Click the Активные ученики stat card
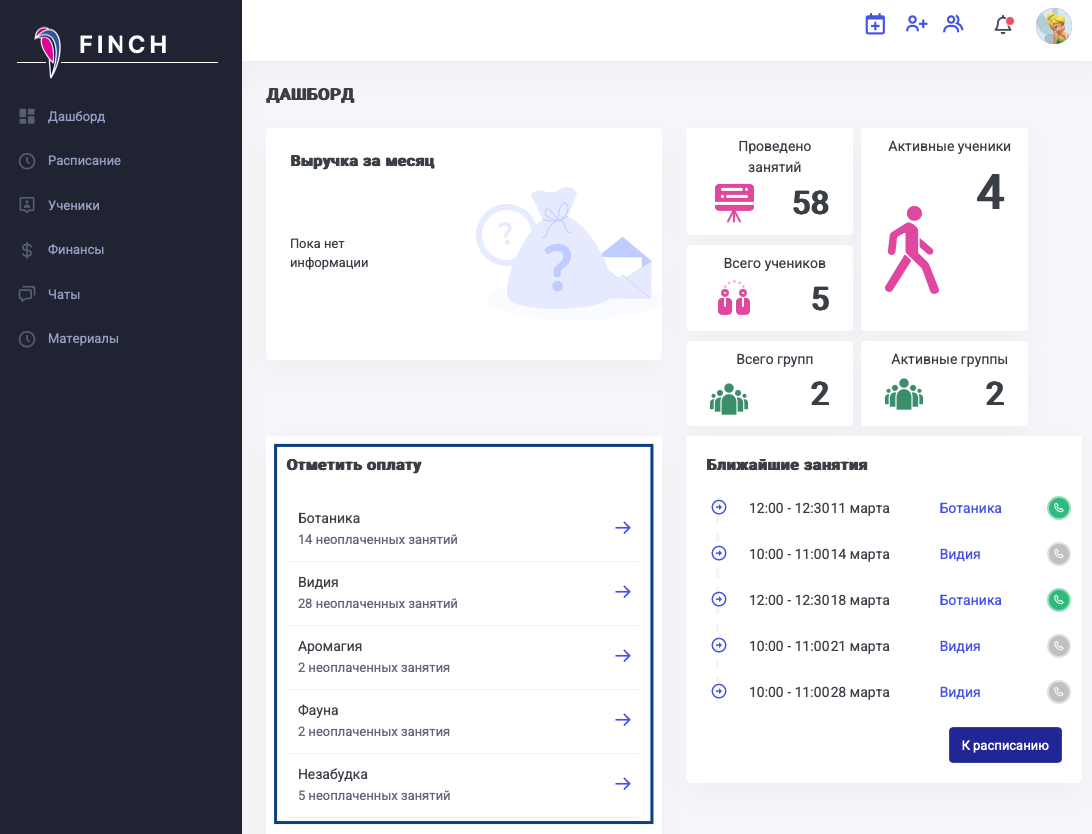 click(x=944, y=229)
